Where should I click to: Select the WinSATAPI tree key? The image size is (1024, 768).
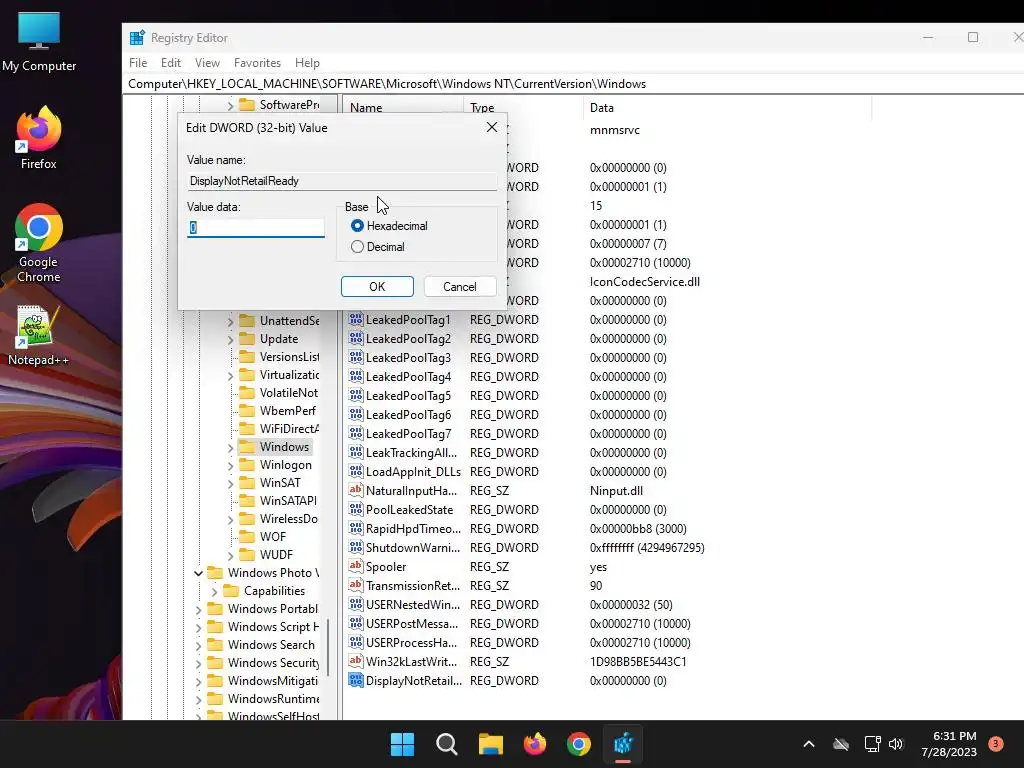pos(288,500)
